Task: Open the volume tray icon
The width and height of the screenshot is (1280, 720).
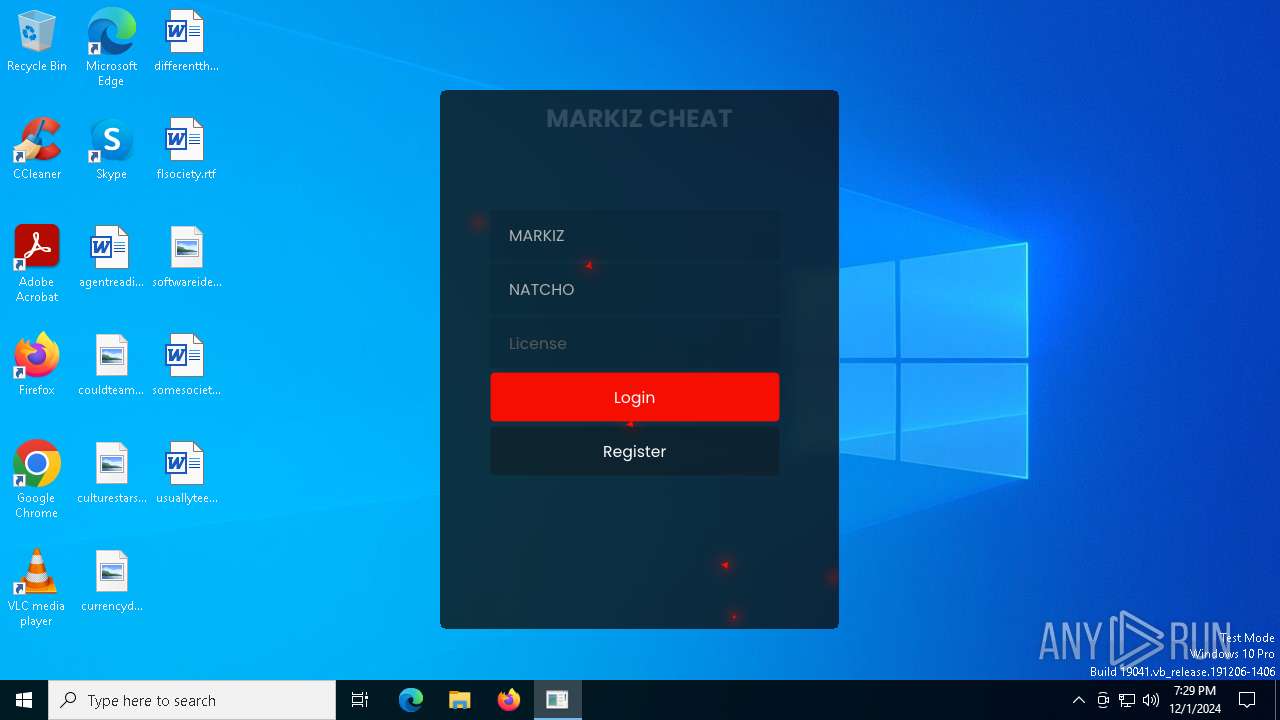Action: coord(1151,700)
